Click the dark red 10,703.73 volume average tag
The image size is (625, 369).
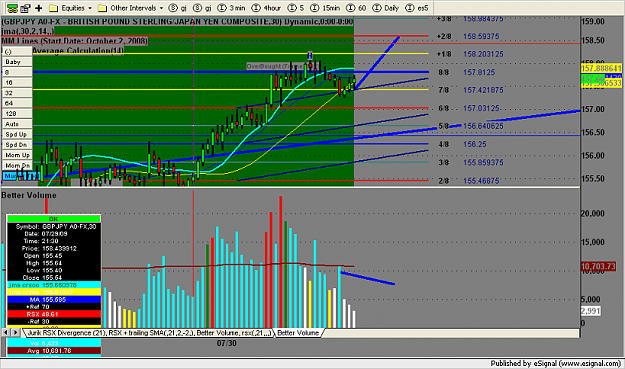pos(598,267)
